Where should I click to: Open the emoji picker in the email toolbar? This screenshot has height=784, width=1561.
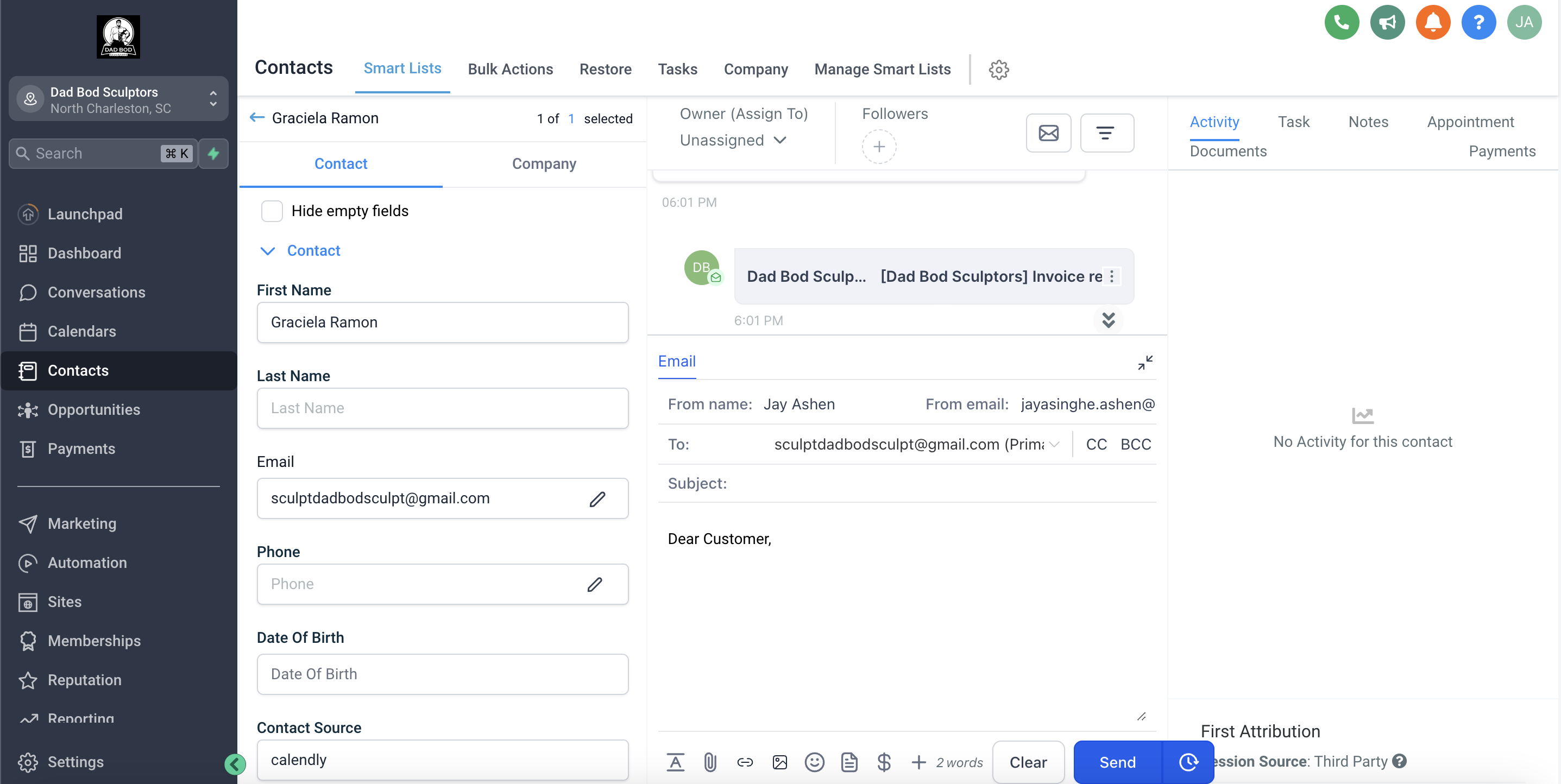[814, 762]
